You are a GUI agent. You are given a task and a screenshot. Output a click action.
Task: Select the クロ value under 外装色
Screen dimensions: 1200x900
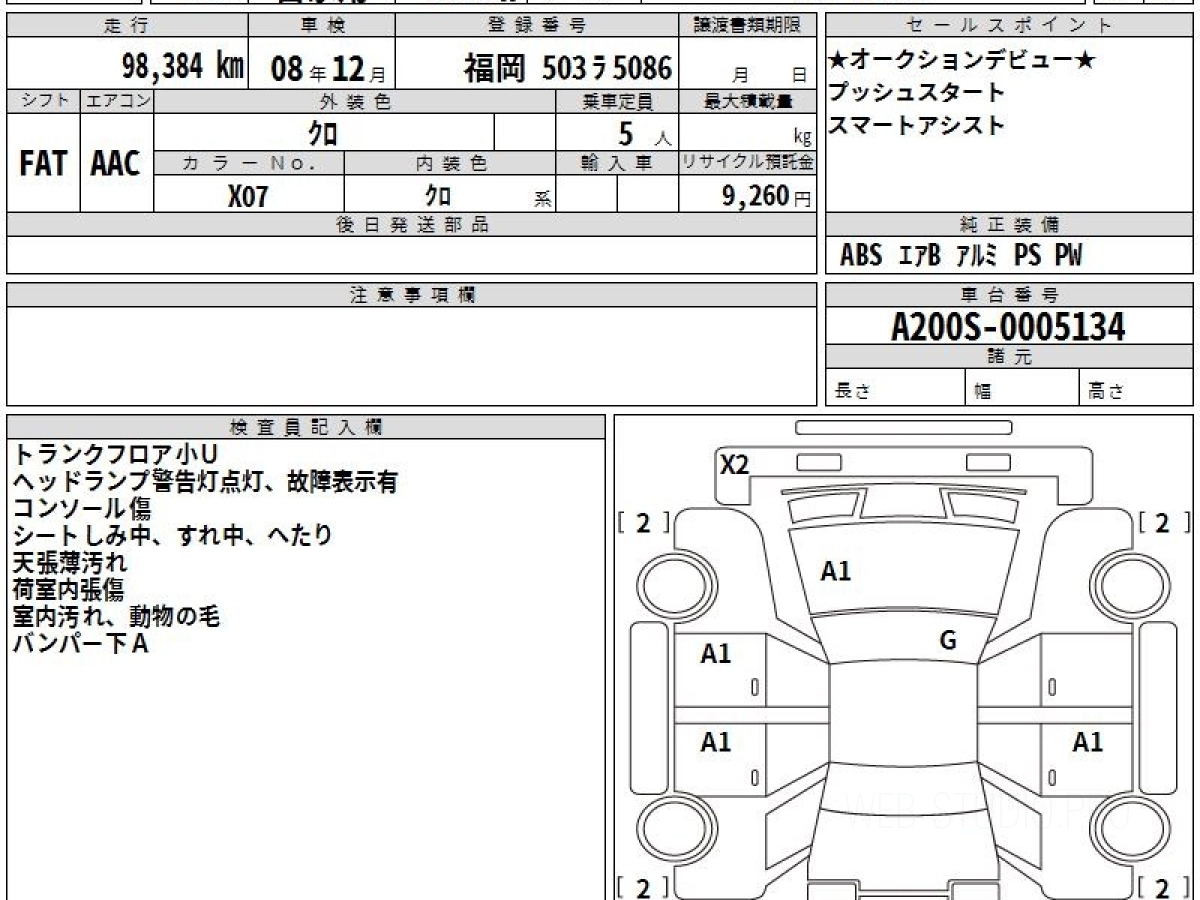click(x=322, y=132)
